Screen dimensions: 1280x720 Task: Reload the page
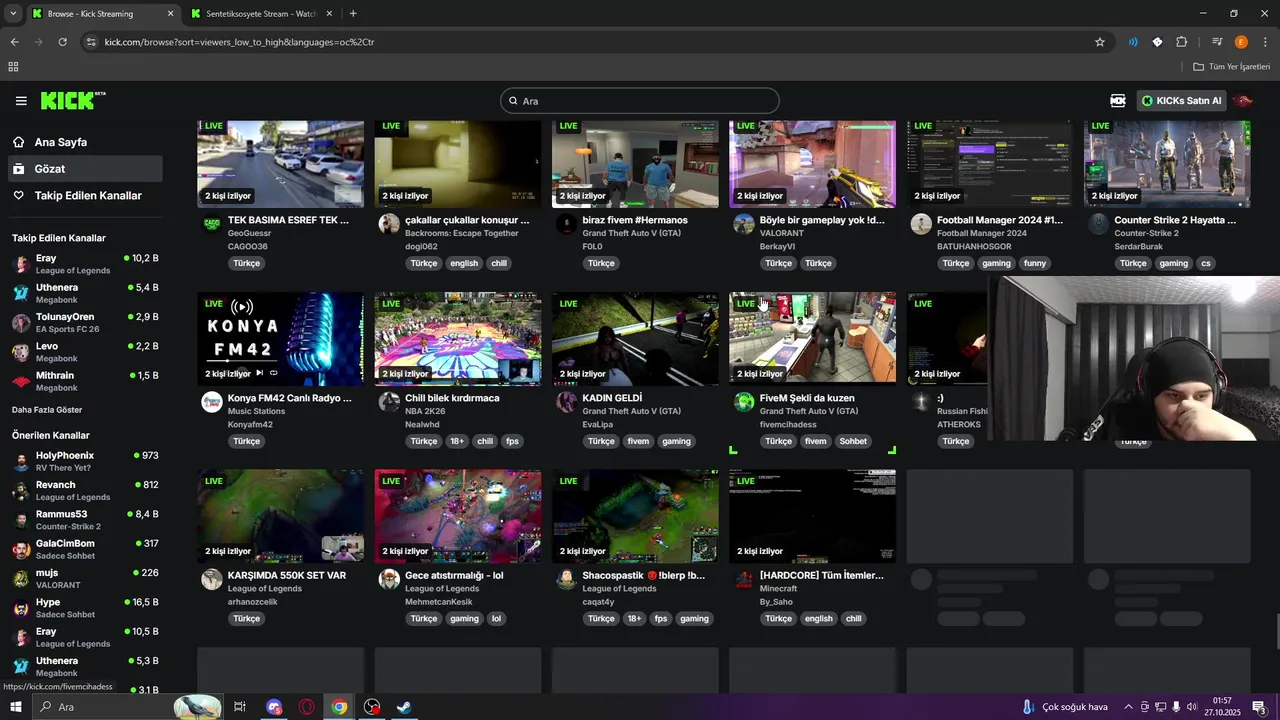62,42
